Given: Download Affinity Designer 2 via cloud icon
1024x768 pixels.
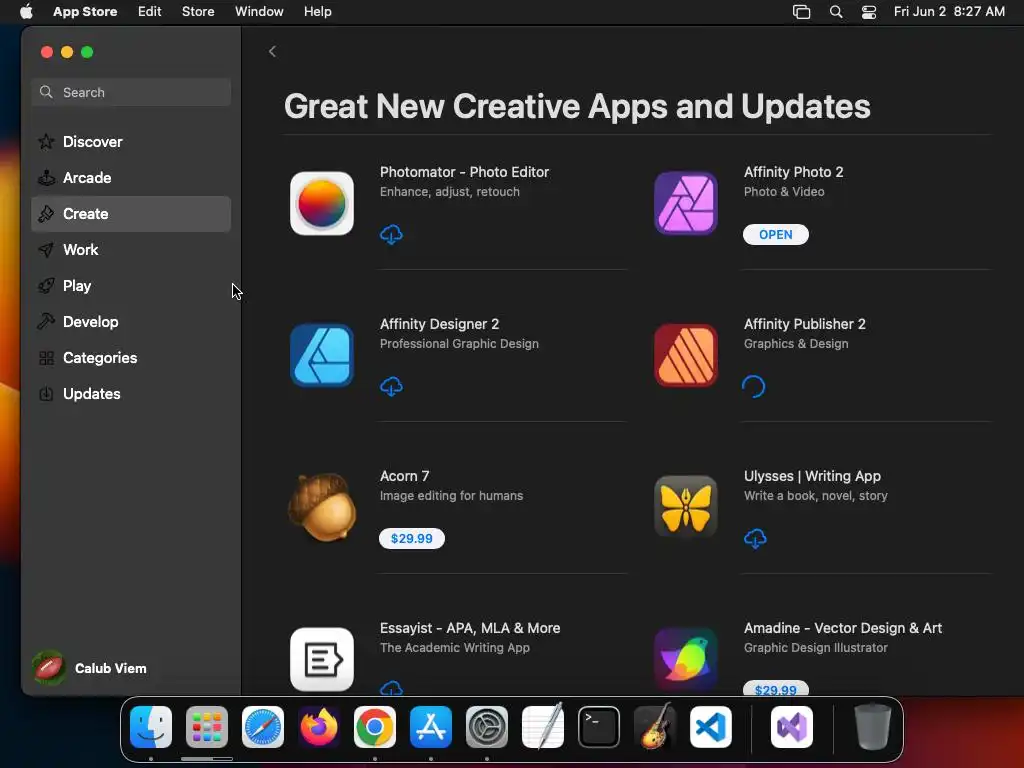Looking at the screenshot, I should click(x=391, y=387).
